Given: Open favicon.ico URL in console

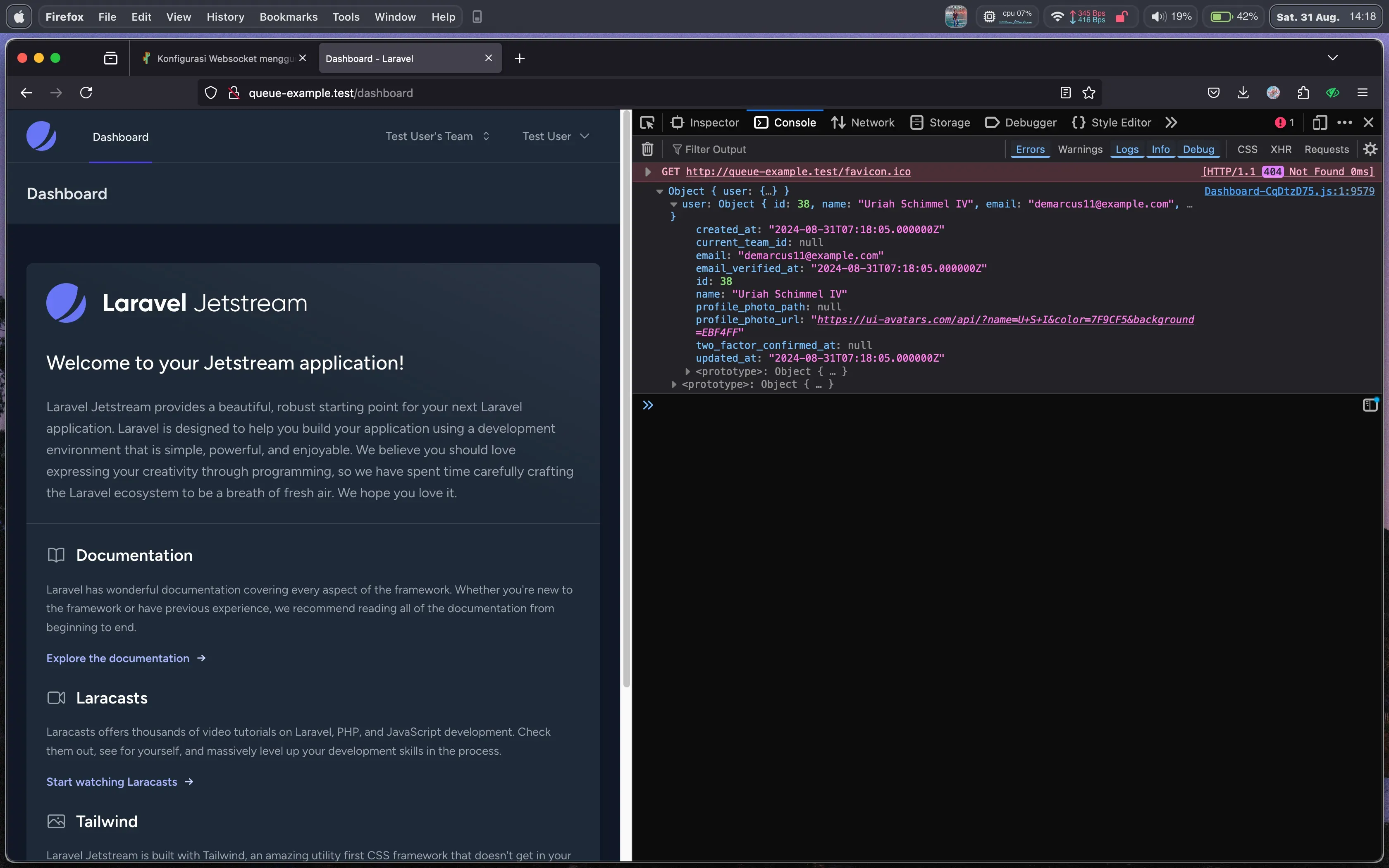Looking at the screenshot, I should (x=798, y=172).
